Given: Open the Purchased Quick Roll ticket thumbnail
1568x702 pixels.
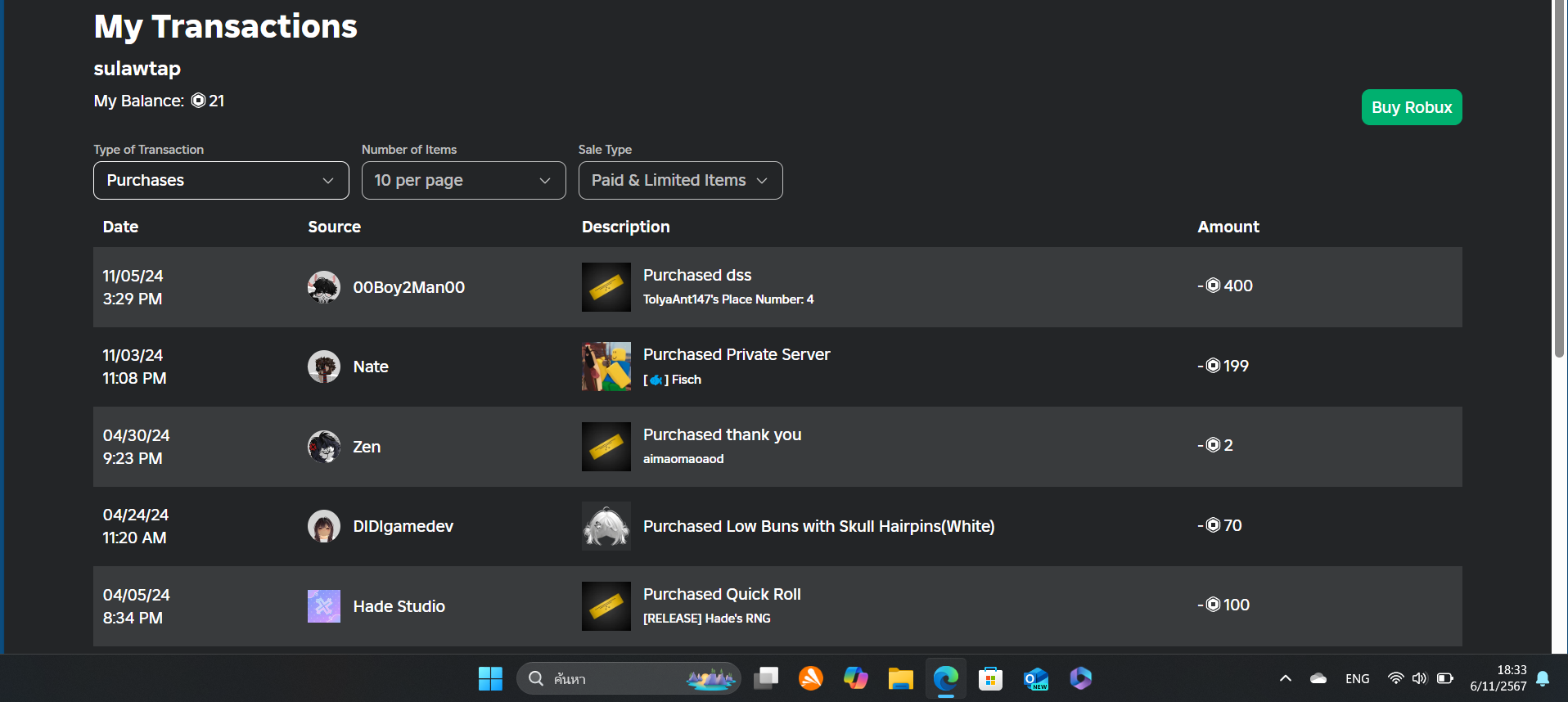Looking at the screenshot, I should tap(606, 606).
